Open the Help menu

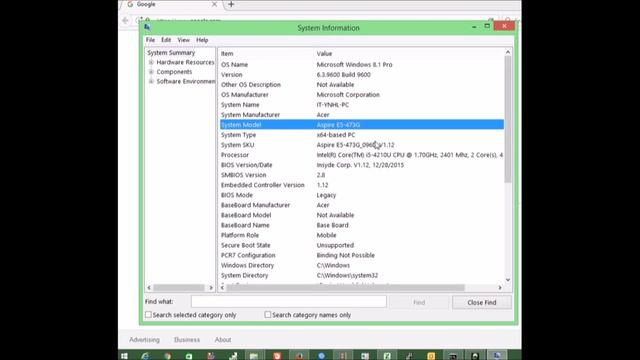coord(202,40)
